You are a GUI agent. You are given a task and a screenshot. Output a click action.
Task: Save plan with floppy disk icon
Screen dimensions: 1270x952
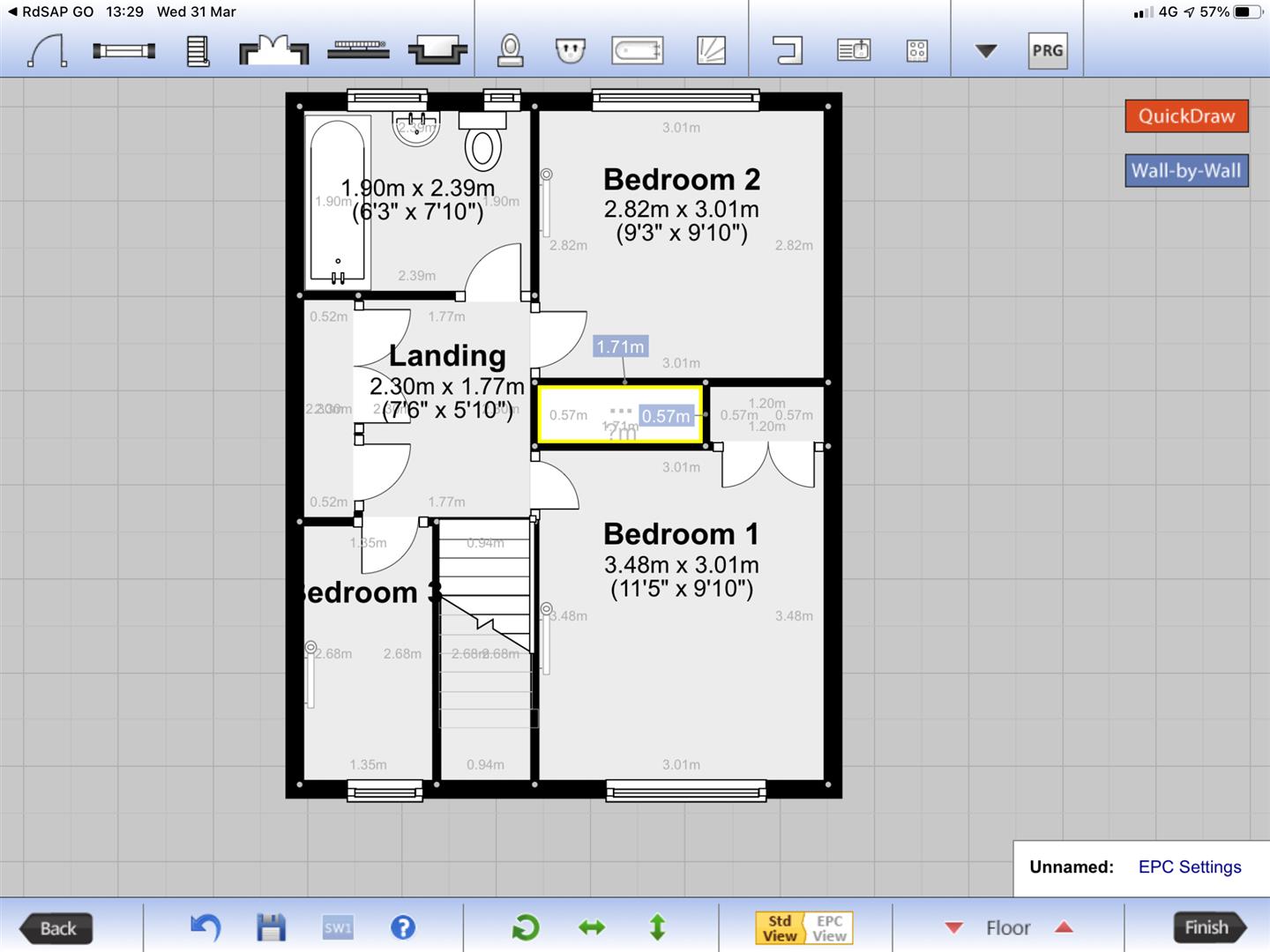point(271,927)
